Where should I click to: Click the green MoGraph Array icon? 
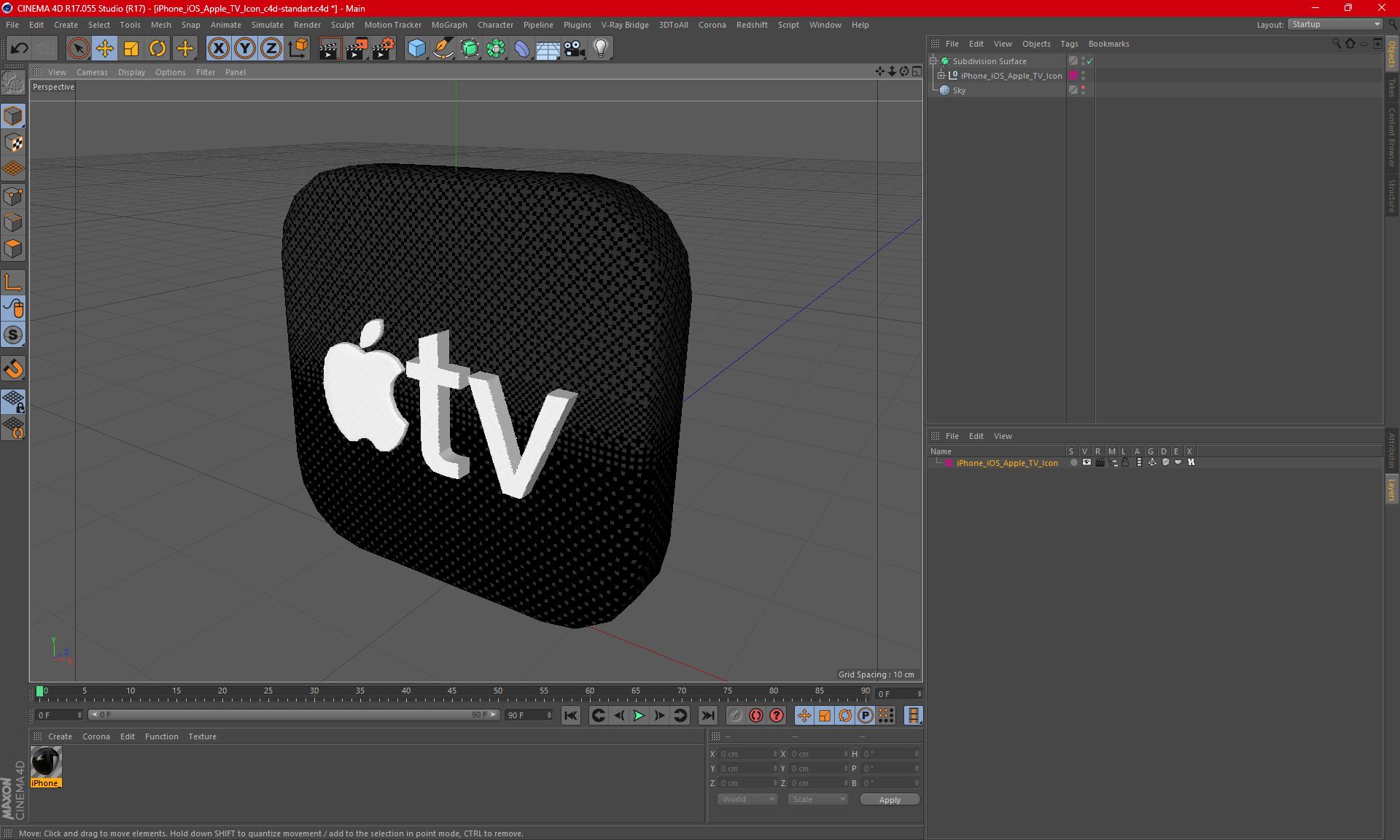(496, 48)
